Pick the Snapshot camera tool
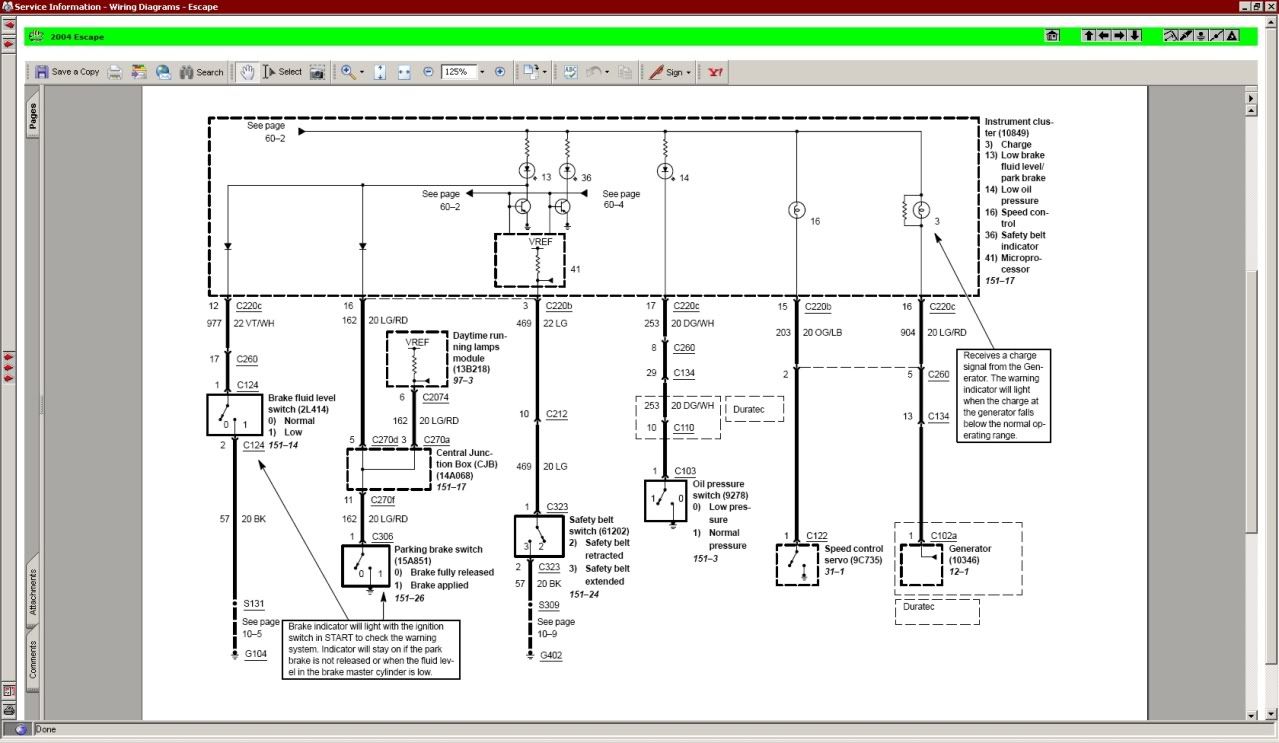This screenshot has width=1279, height=743. pos(317,72)
